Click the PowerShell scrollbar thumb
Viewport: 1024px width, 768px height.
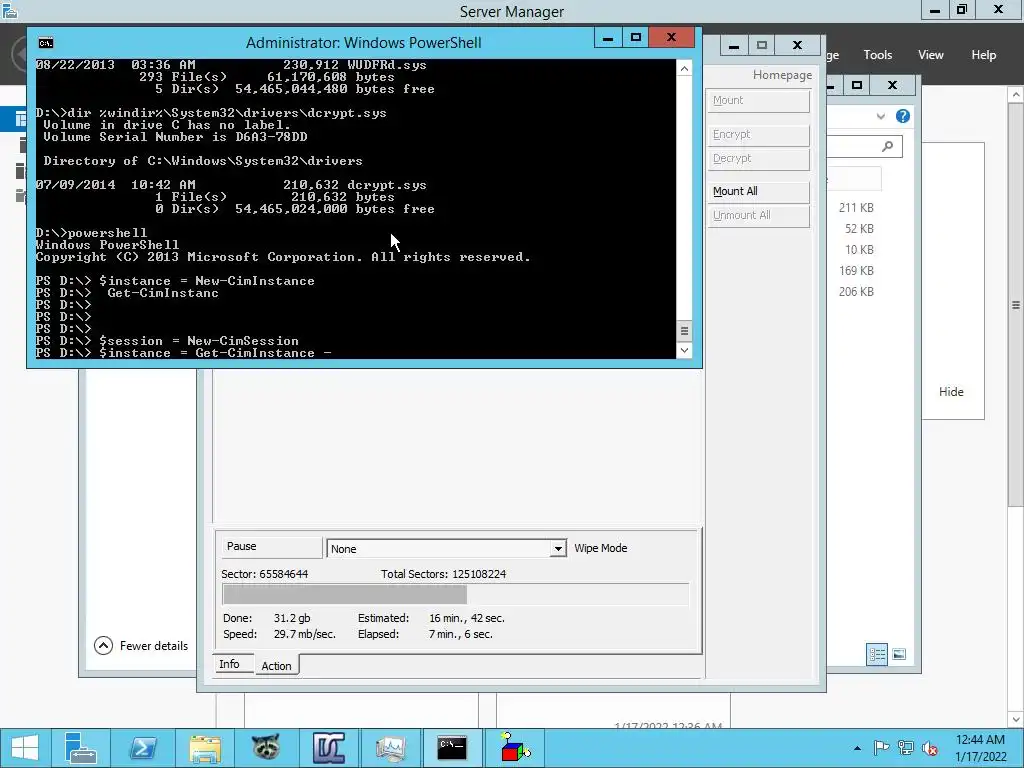684,331
